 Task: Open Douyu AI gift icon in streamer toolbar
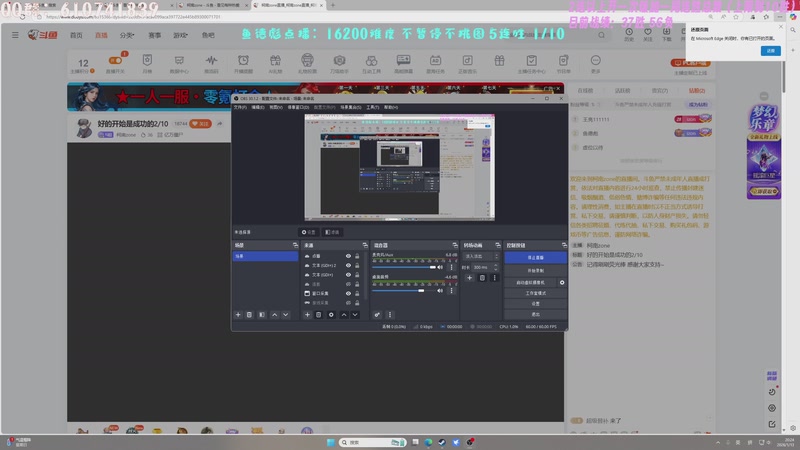[276, 63]
